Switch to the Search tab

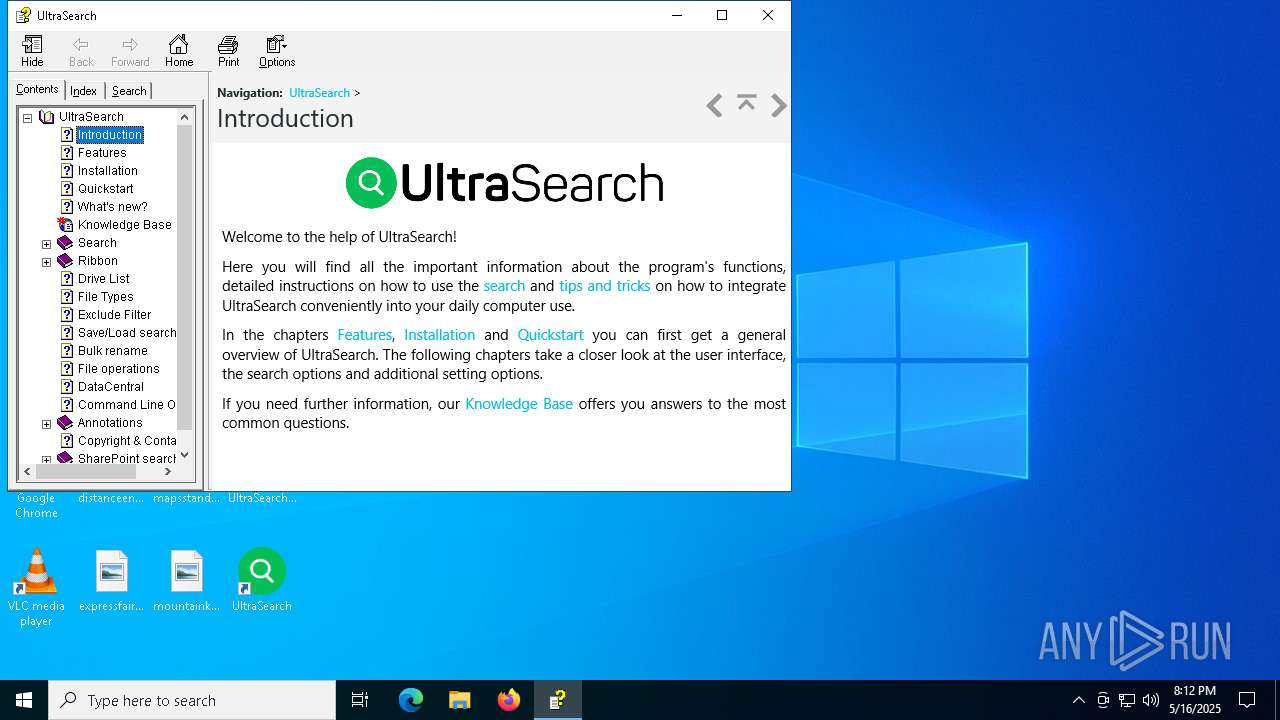[x=129, y=91]
